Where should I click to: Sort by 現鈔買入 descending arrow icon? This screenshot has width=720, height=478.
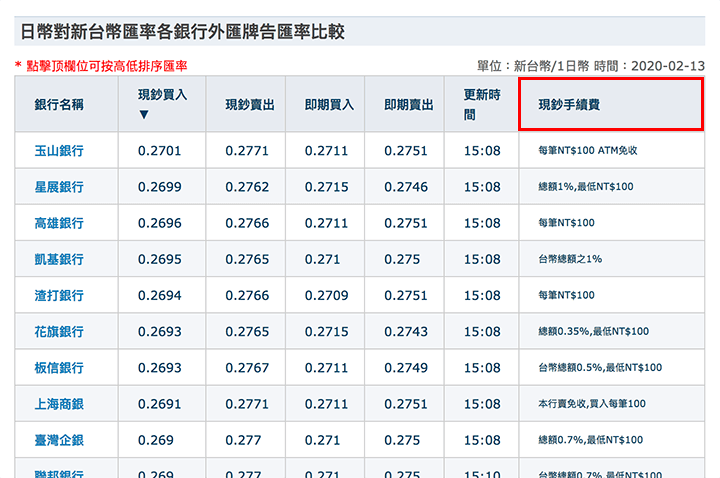pyautogui.click(x=144, y=114)
